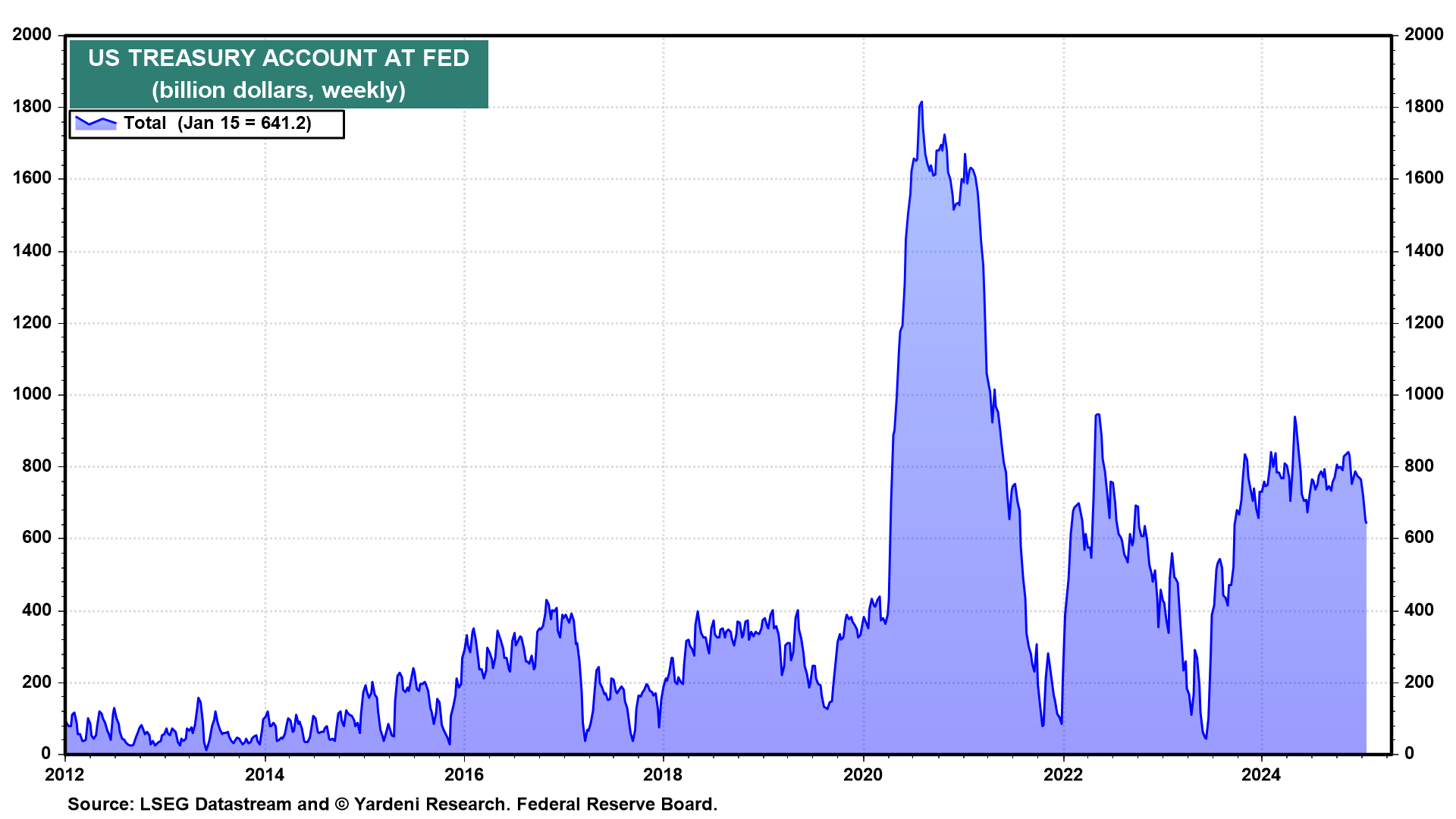Click the source attribution text at bottom
This screenshot has height=819, width=1456.
[x=392, y=804]
